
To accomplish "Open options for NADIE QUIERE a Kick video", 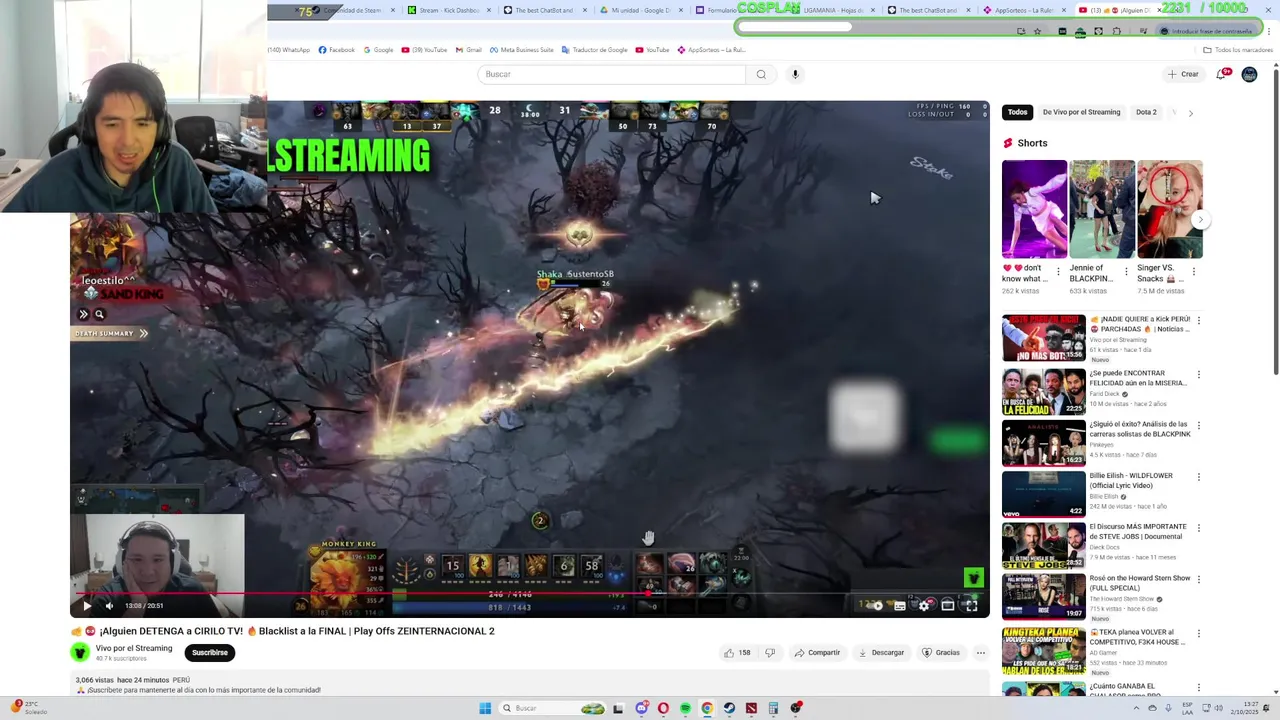I will pyautogui.click(x=1199, y=321).
